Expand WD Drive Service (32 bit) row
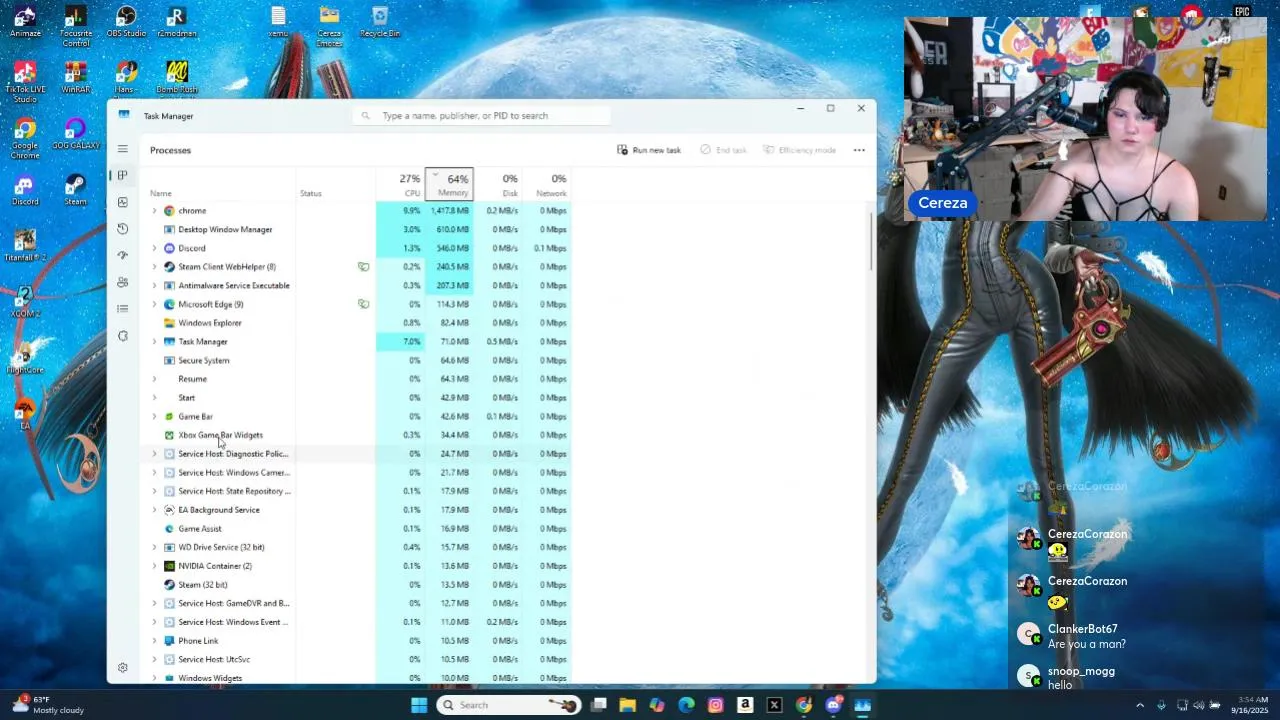Image resolution: width=1280 pixels, height=720 pixels. click(x=154, y=547)
